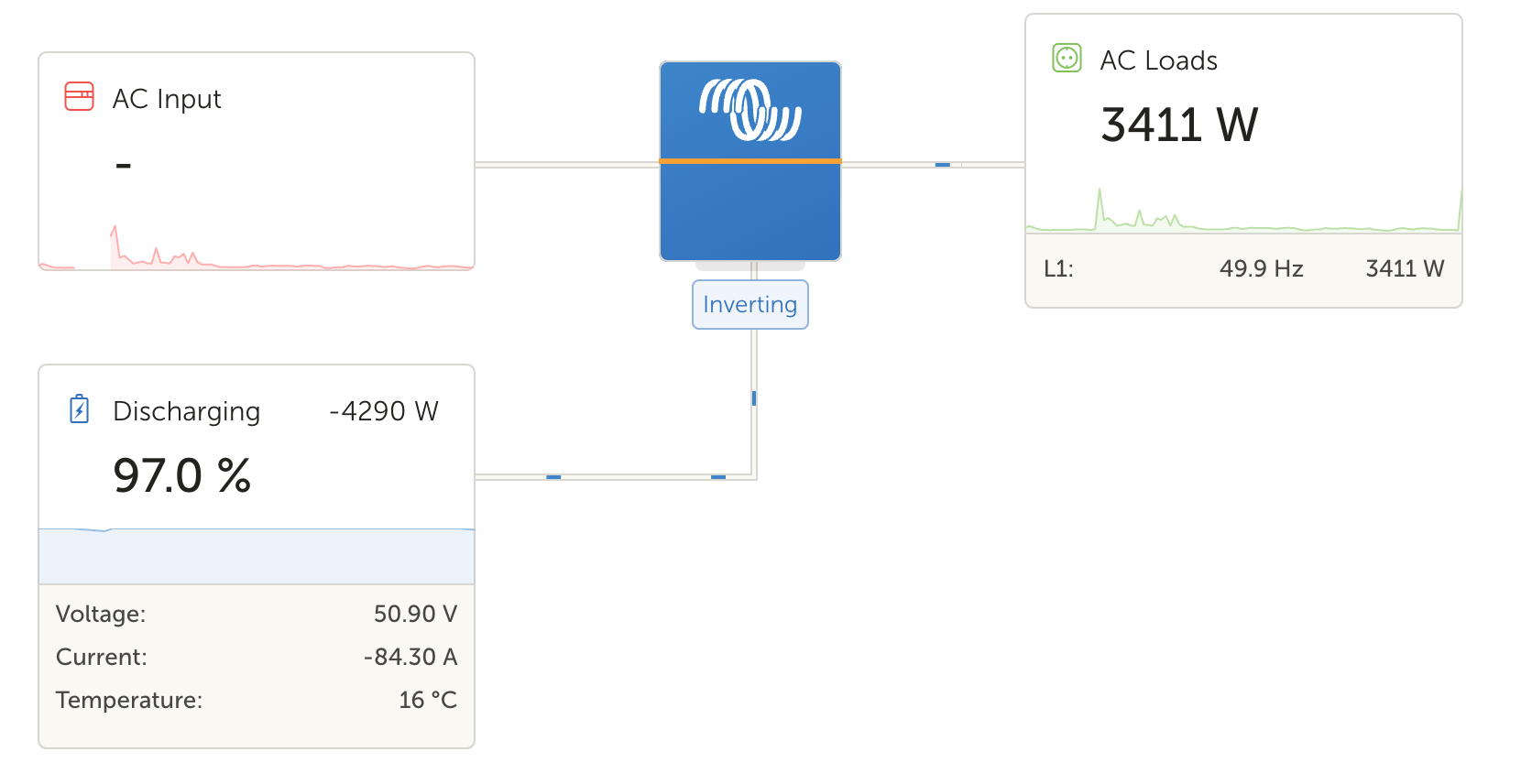Viewport: 1521px width, 784px height.
Task: Click the Discharging battery state label
Action: pos(186,411)
